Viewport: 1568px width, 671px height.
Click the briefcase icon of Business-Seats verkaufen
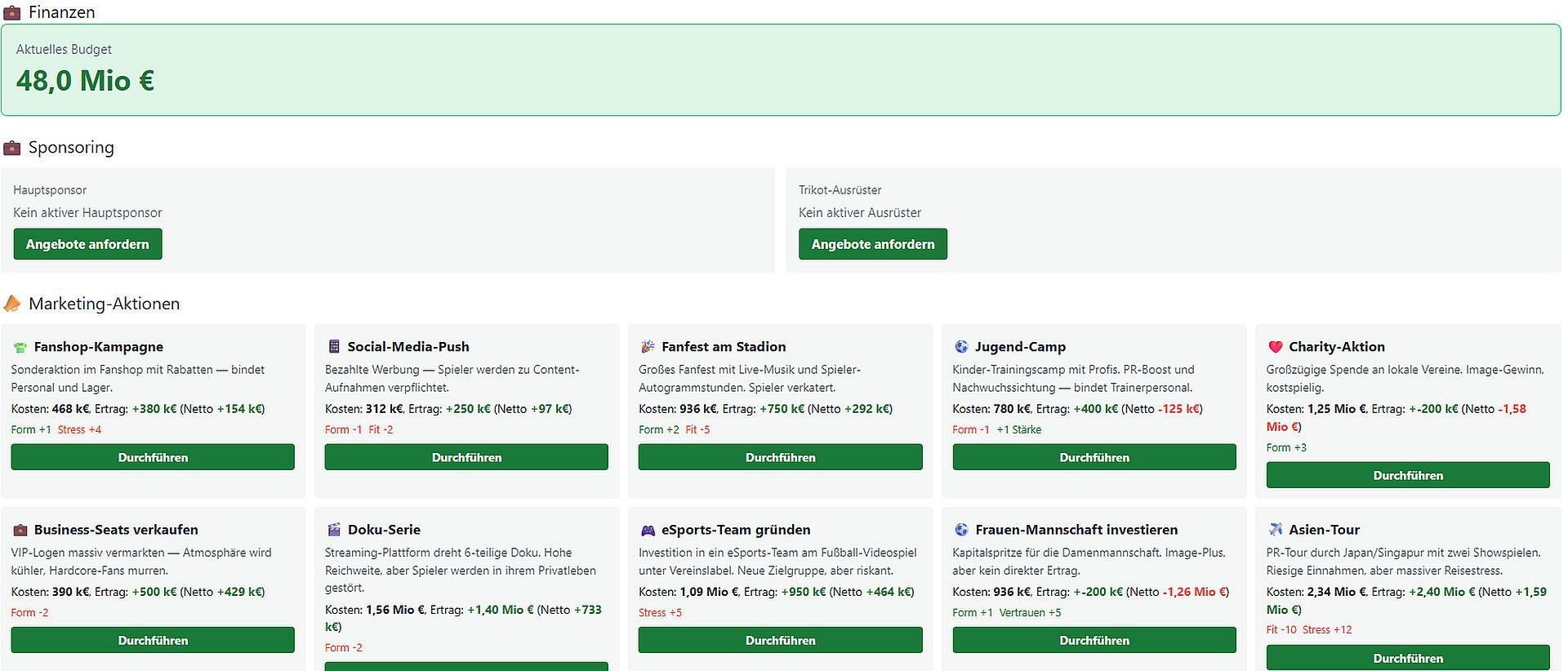[x=20, y=530]
